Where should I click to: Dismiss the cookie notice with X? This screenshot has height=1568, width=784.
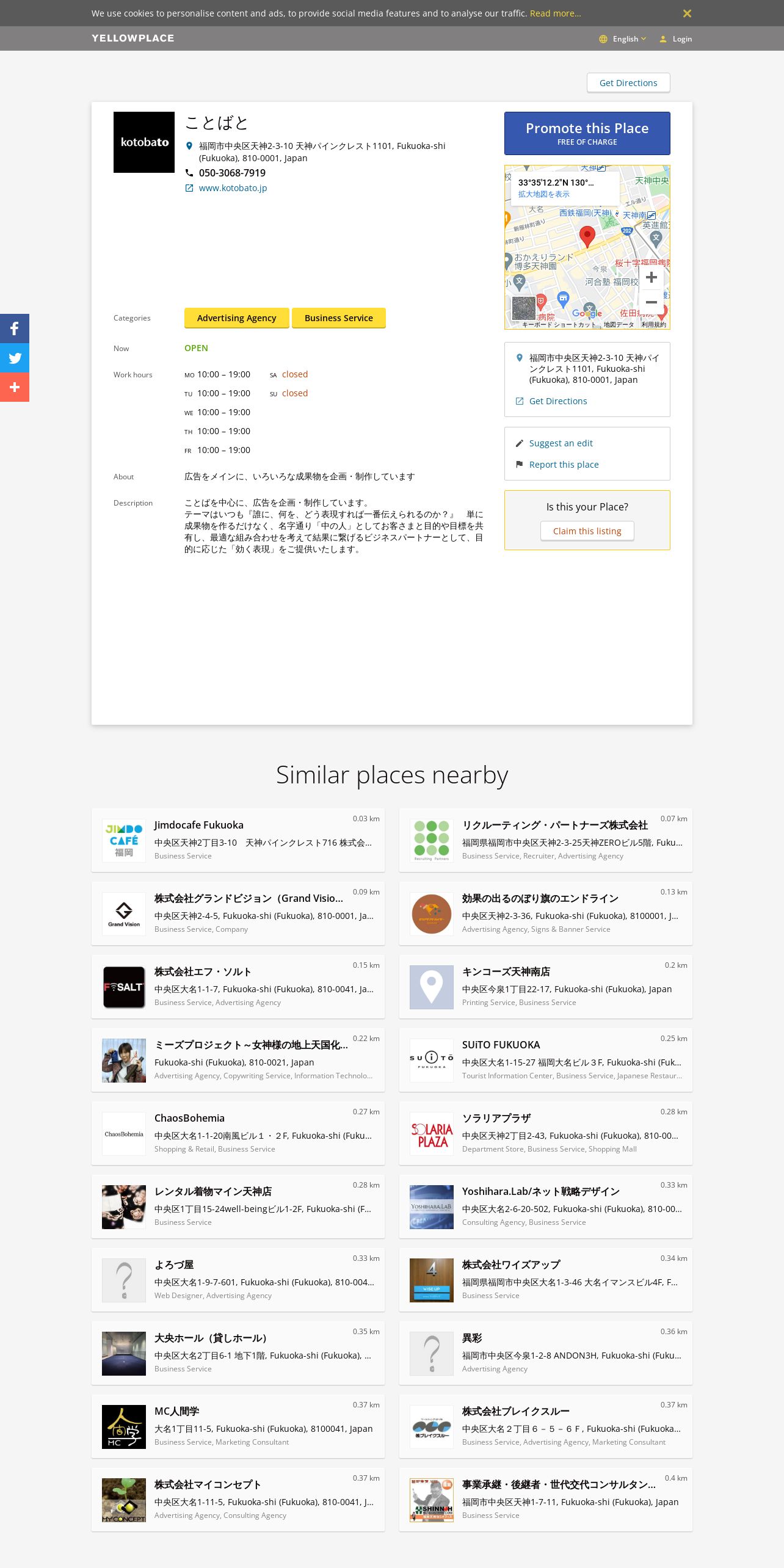tap(687, 13)
